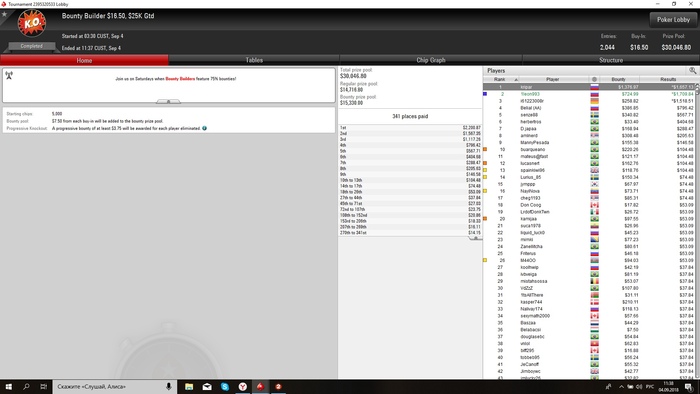The width and height of the screenshot is (700, 394).
Task: Activate the Alice microphone icon
Action: pos(169,386)
